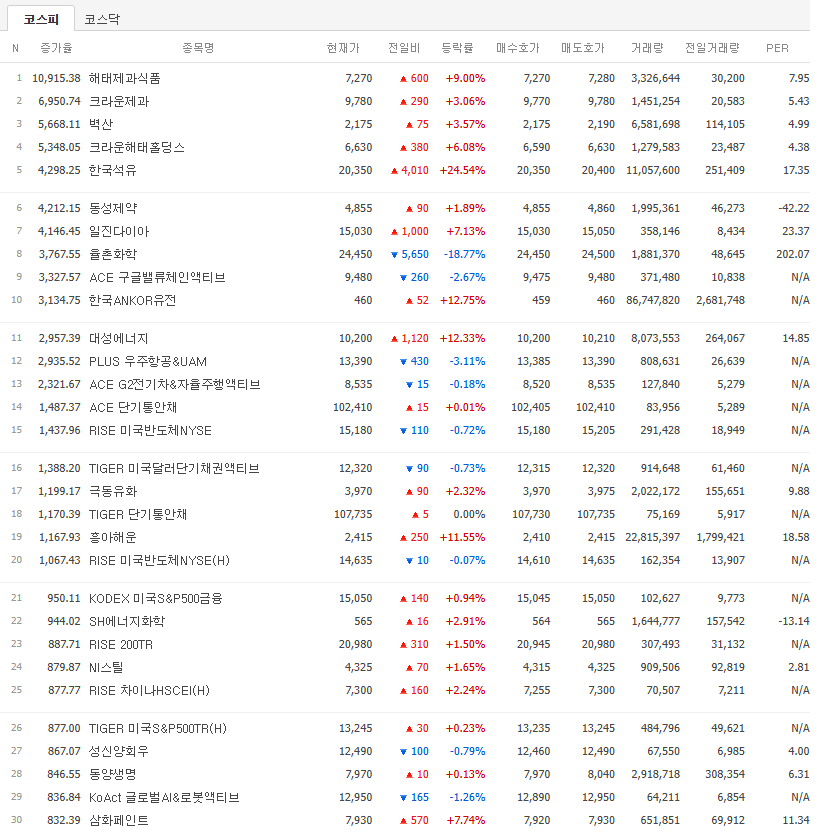Image resolution: width=833 pixels, height=840 pixels.
Task: Open 대성에너지 stock page
Action: (x=118, y=339)
